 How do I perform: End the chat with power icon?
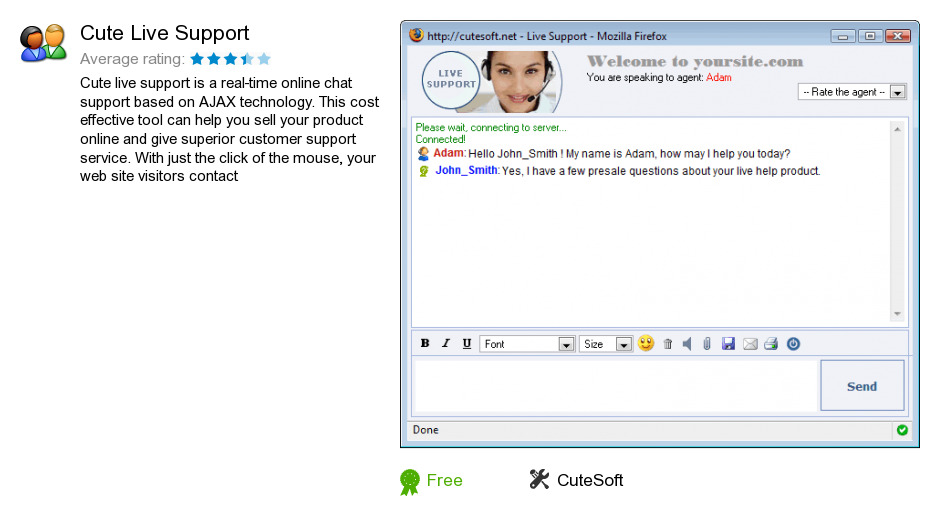[793, 344]
